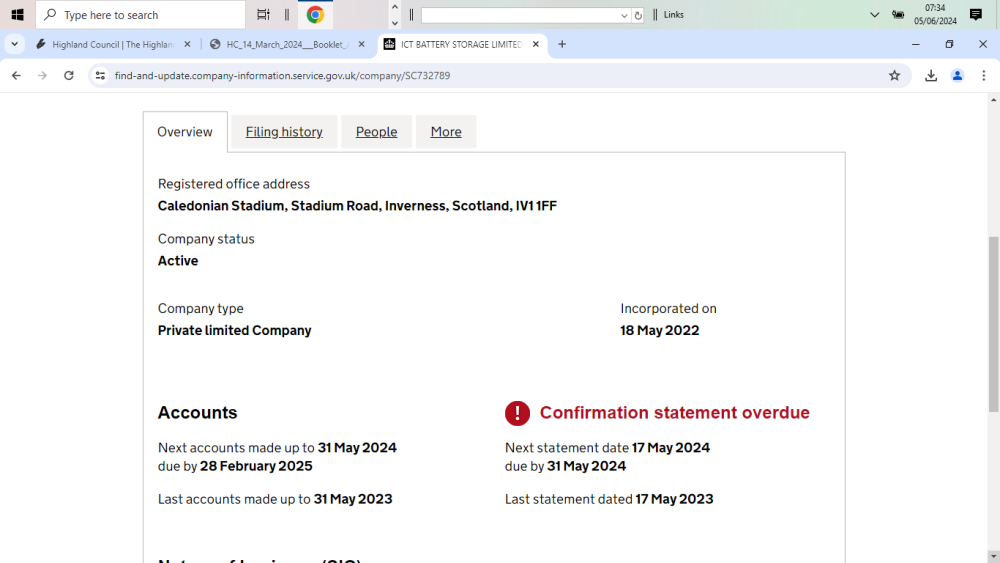
Task: Open Chrome tab search dropdown
Action: click(14, 45)
